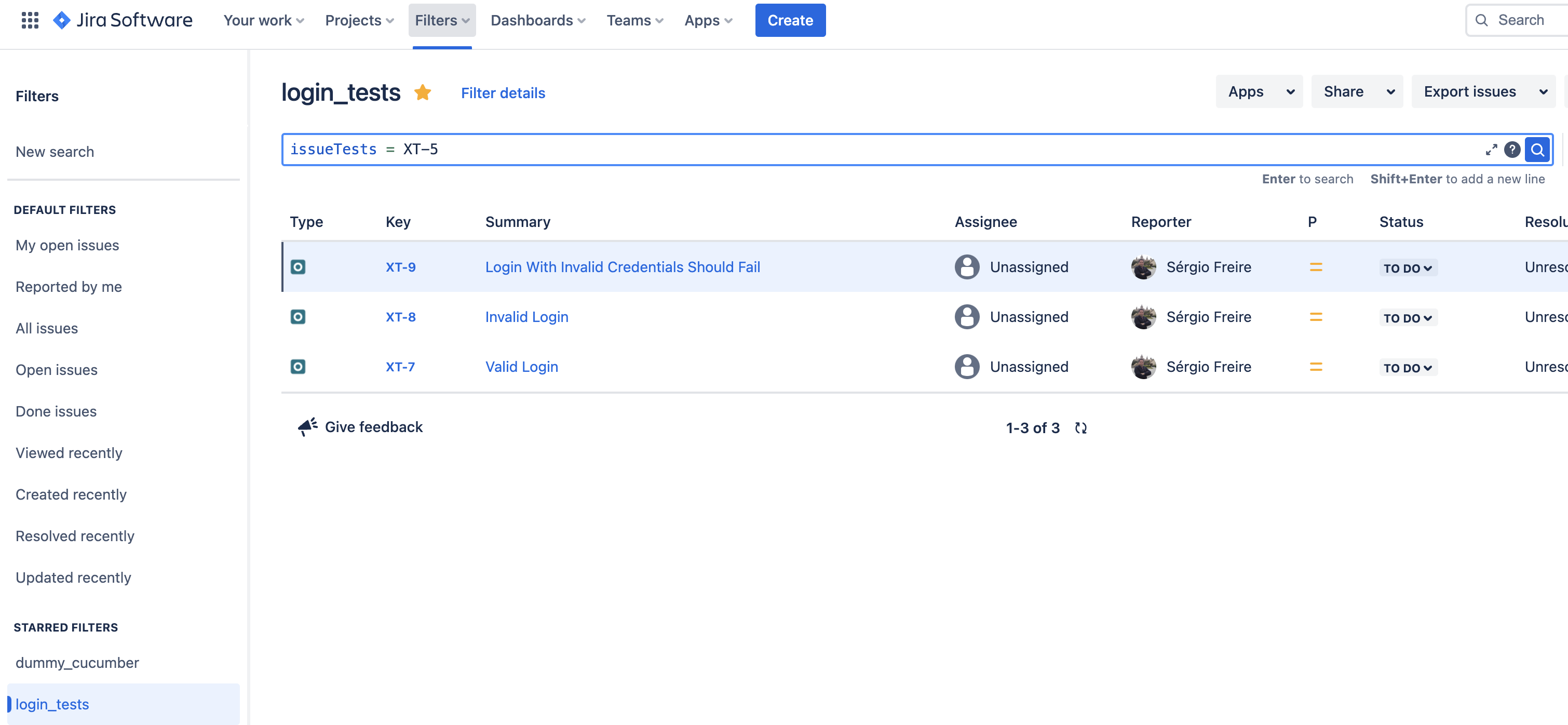Click the Jira Software logo
Image resolution: width=1568 pixels, height=725 pixels.
click(123, 20)
